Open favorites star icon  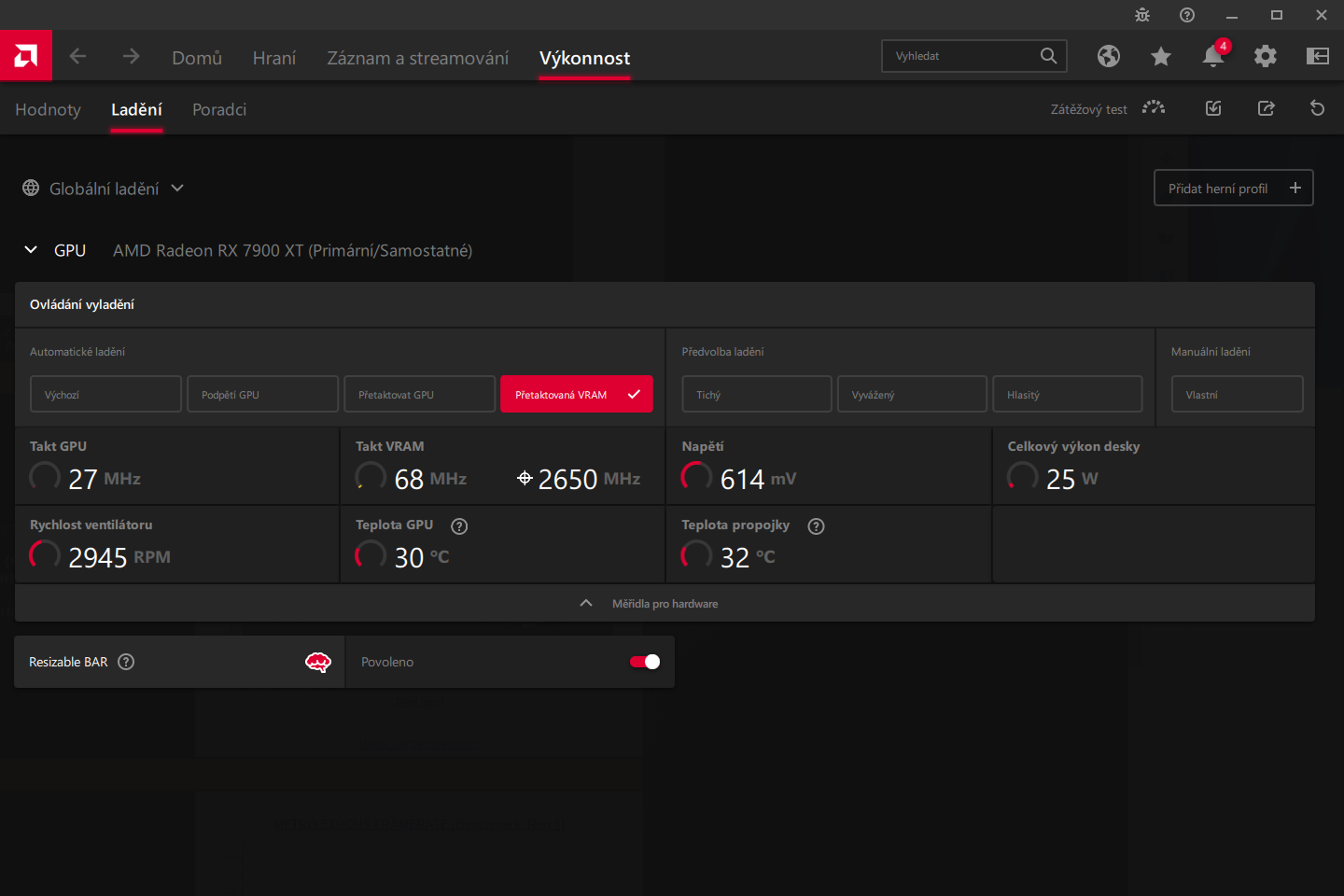(x=1161, y=56)
